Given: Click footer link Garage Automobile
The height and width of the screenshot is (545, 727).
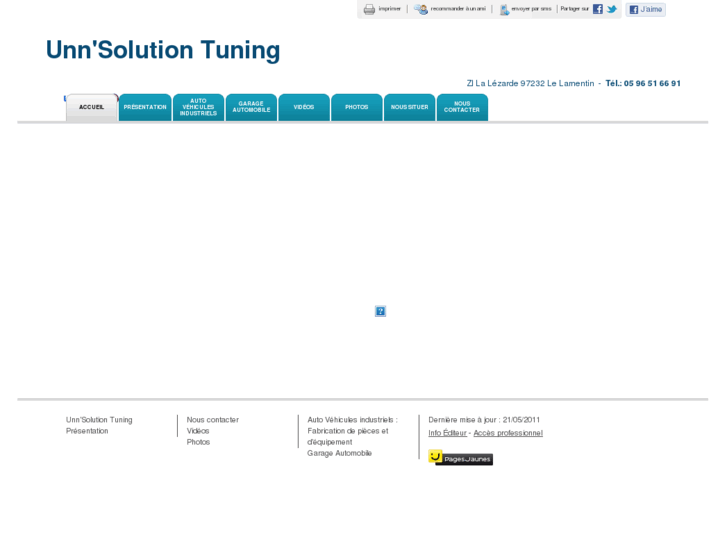Looking at the screenshot, I should [x=339, y=453].
